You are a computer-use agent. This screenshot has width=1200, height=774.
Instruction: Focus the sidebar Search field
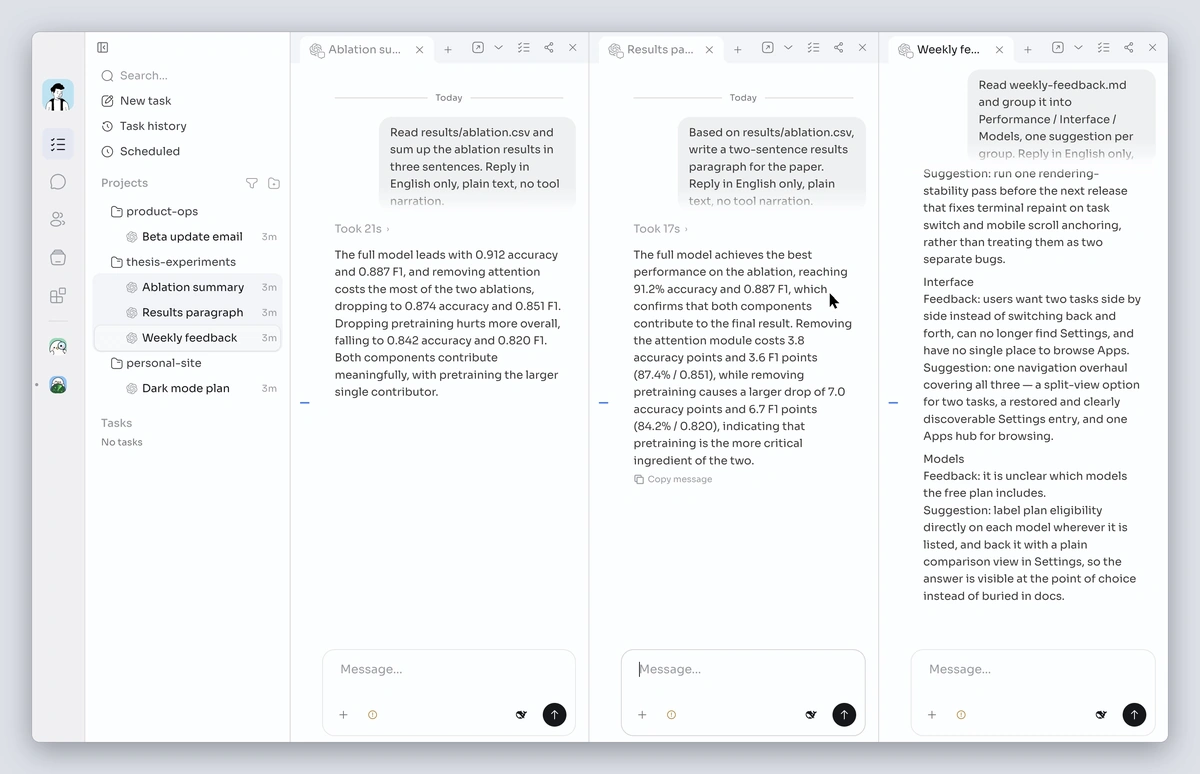click(x=187, y=75)
